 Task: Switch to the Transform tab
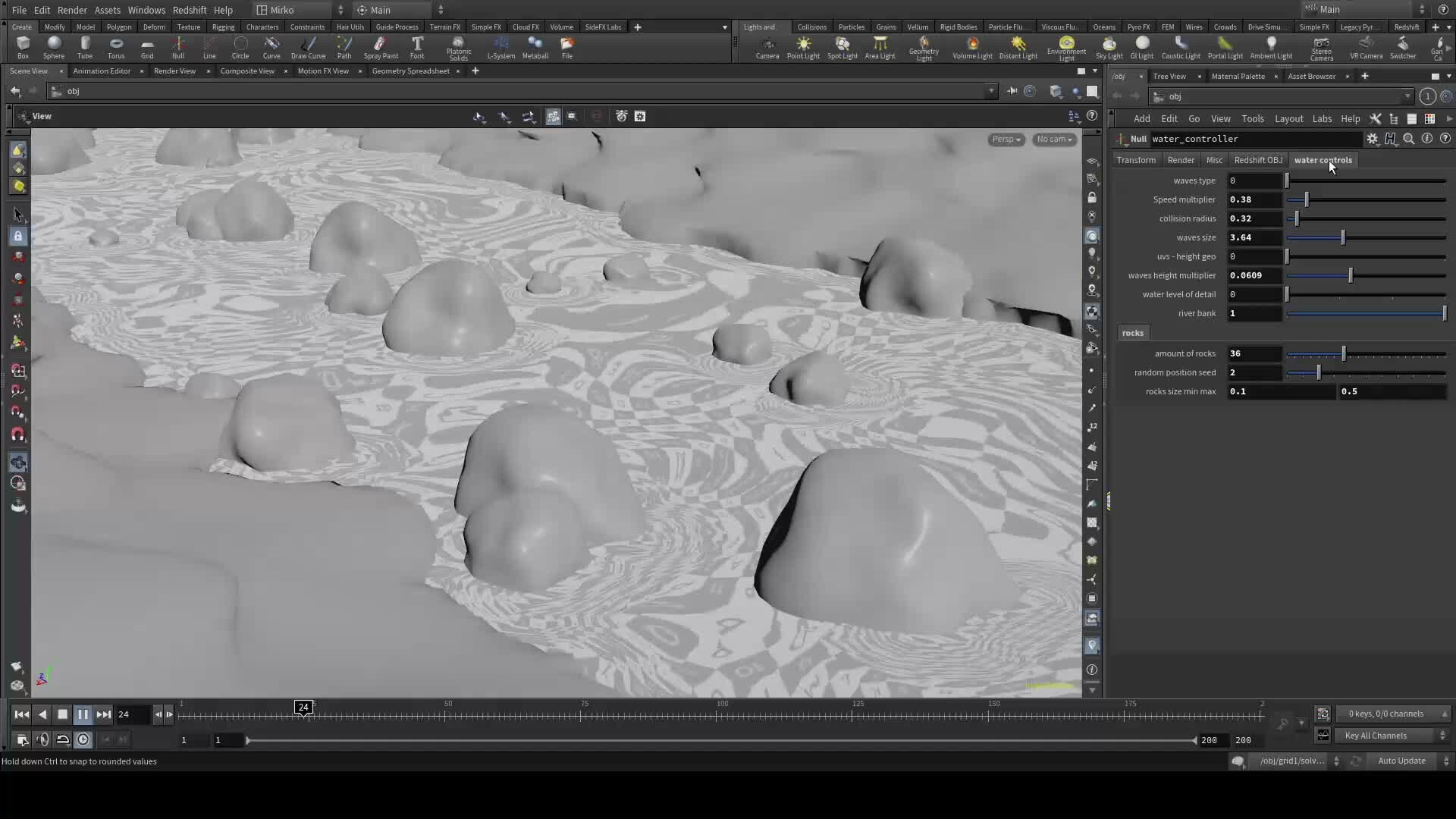1135,160
